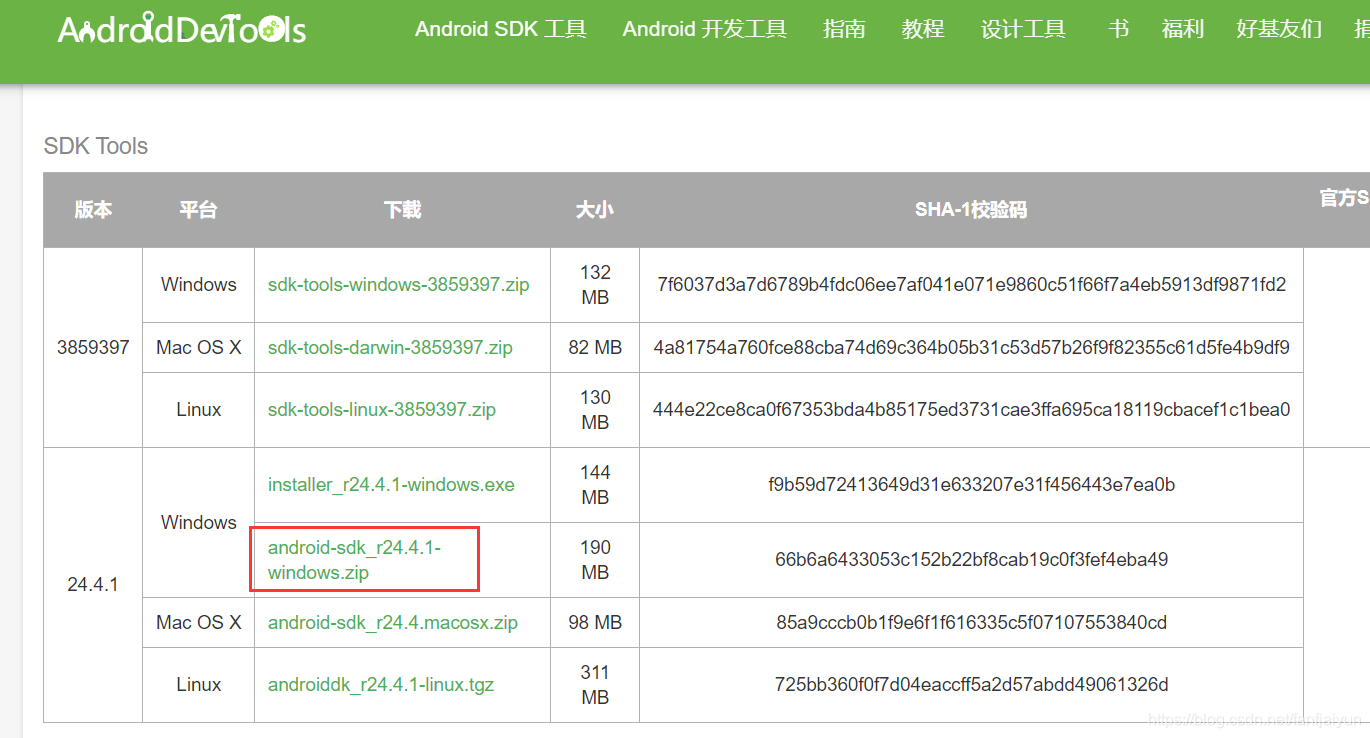
Task: Click Linux cell beside sdk-tools-linux-3859397.zip
Action: coord(198,409)
